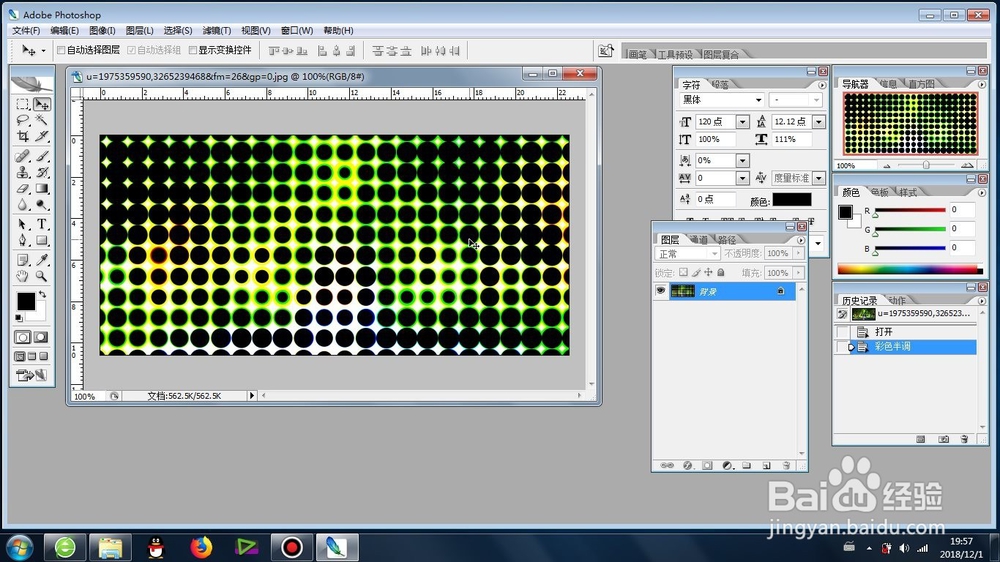Click the color spectrum ramp bar
This screenshot has width=1000, height=562.
[x=910, y=269]
